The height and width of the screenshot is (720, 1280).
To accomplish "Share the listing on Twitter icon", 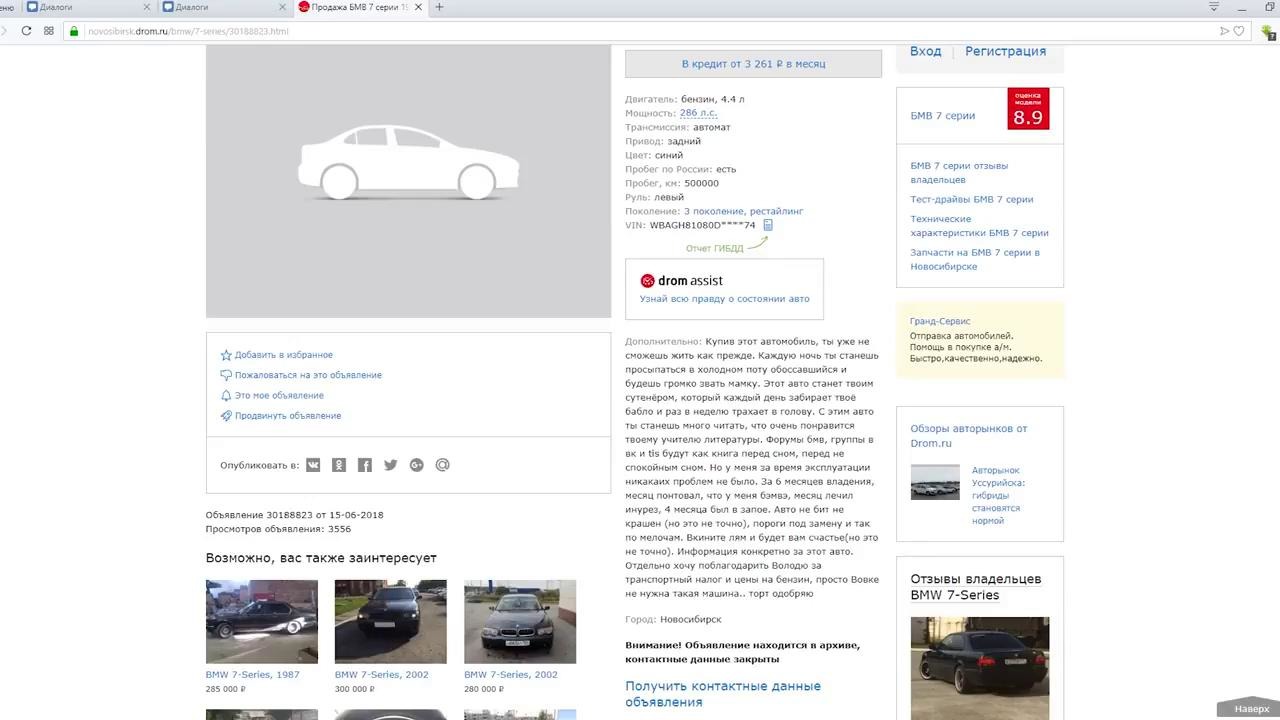I will [391, 465].
